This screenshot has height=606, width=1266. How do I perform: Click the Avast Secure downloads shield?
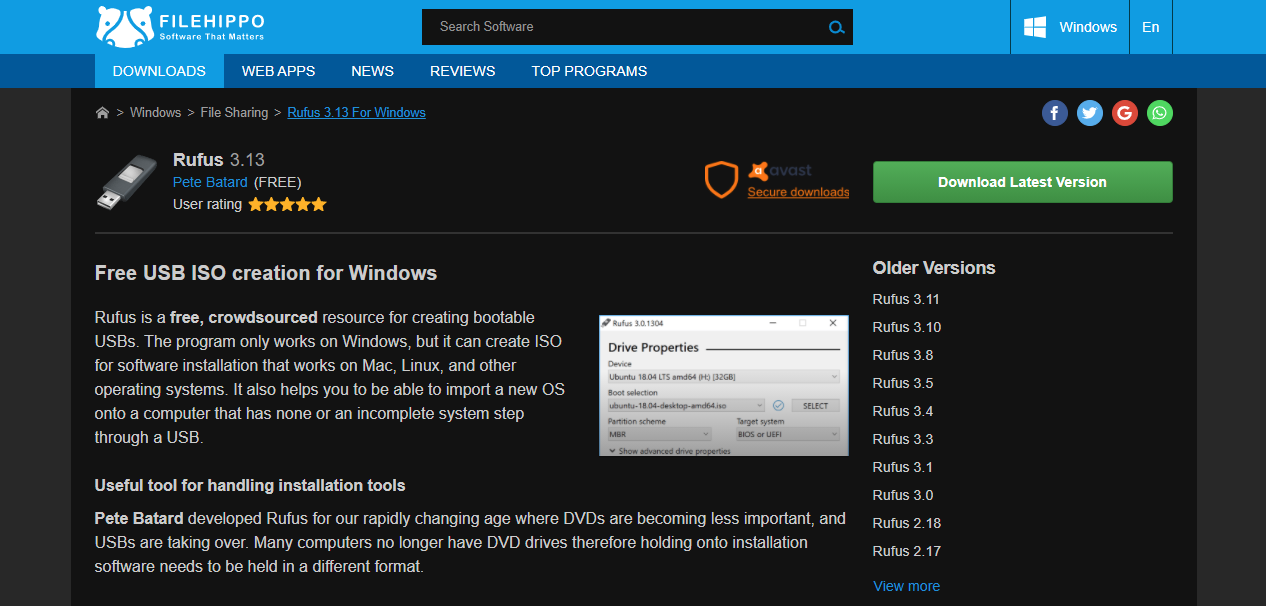pos(721,180)
